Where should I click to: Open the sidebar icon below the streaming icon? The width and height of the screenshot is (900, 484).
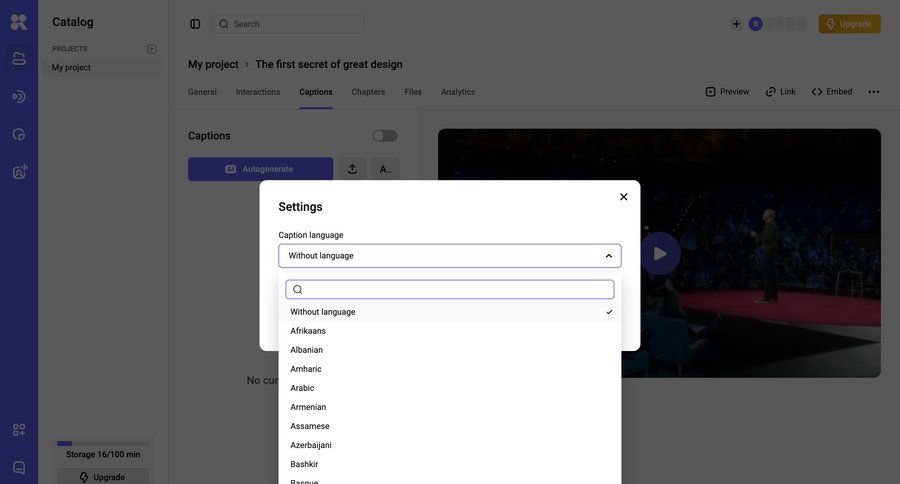coord(19,135)
